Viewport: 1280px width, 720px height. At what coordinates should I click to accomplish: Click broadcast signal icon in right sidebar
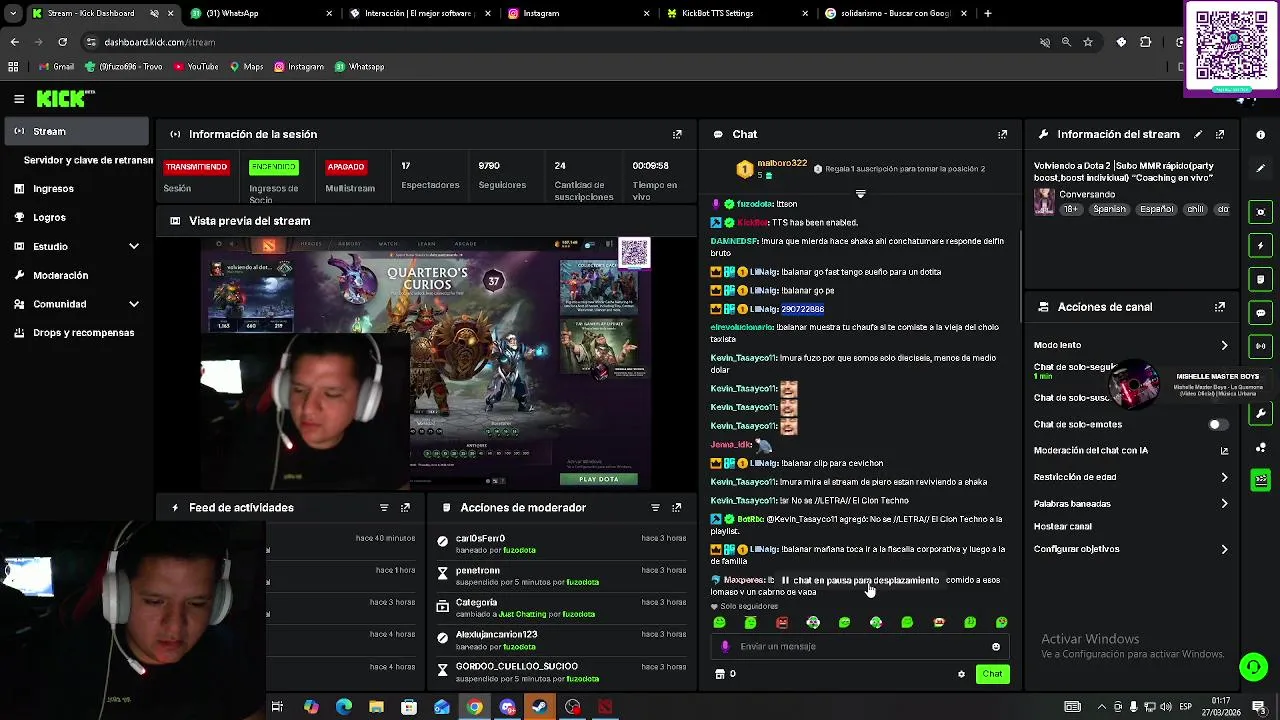1261,346
